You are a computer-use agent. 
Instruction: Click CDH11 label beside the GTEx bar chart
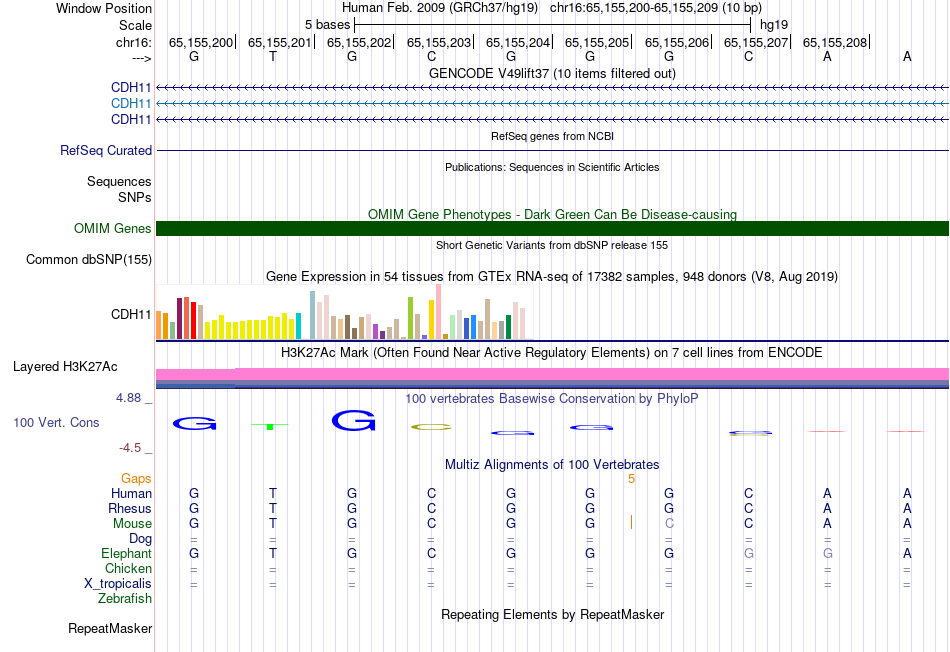click(x=131, y=314)
